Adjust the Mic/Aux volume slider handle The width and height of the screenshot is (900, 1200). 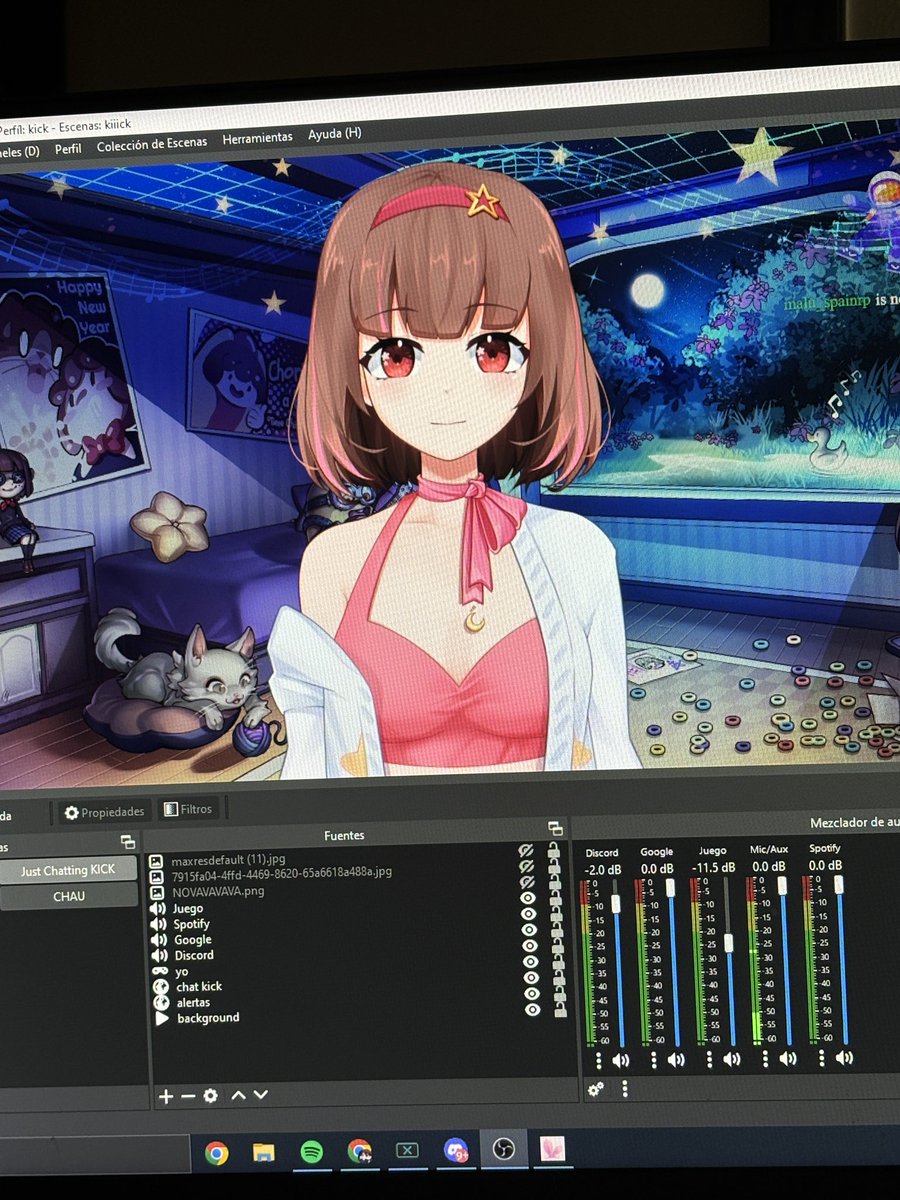782,886
